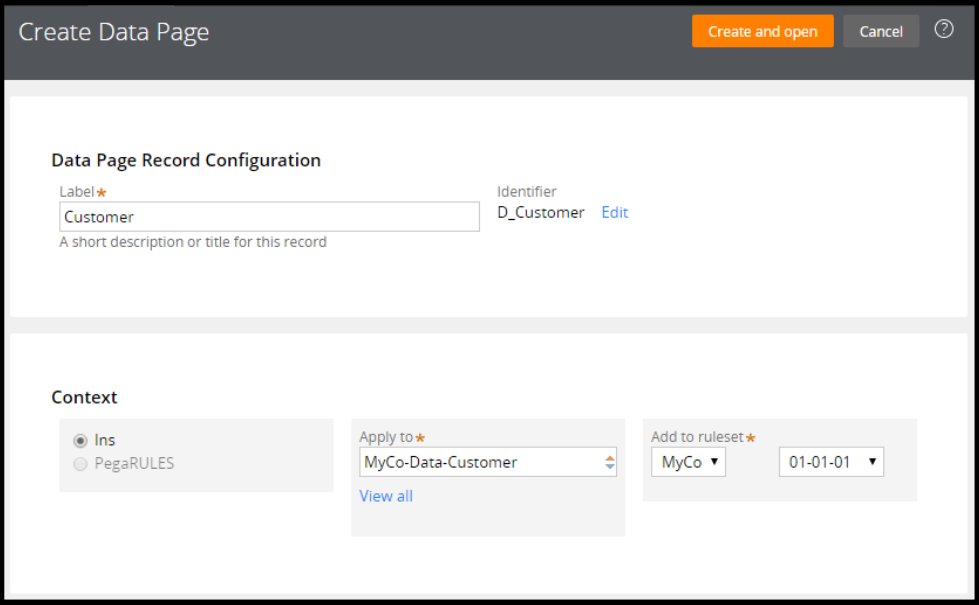This screenshot has width=979, height=605.
Task: Choose the PegaRULES radio option
Action: [80, 463]
